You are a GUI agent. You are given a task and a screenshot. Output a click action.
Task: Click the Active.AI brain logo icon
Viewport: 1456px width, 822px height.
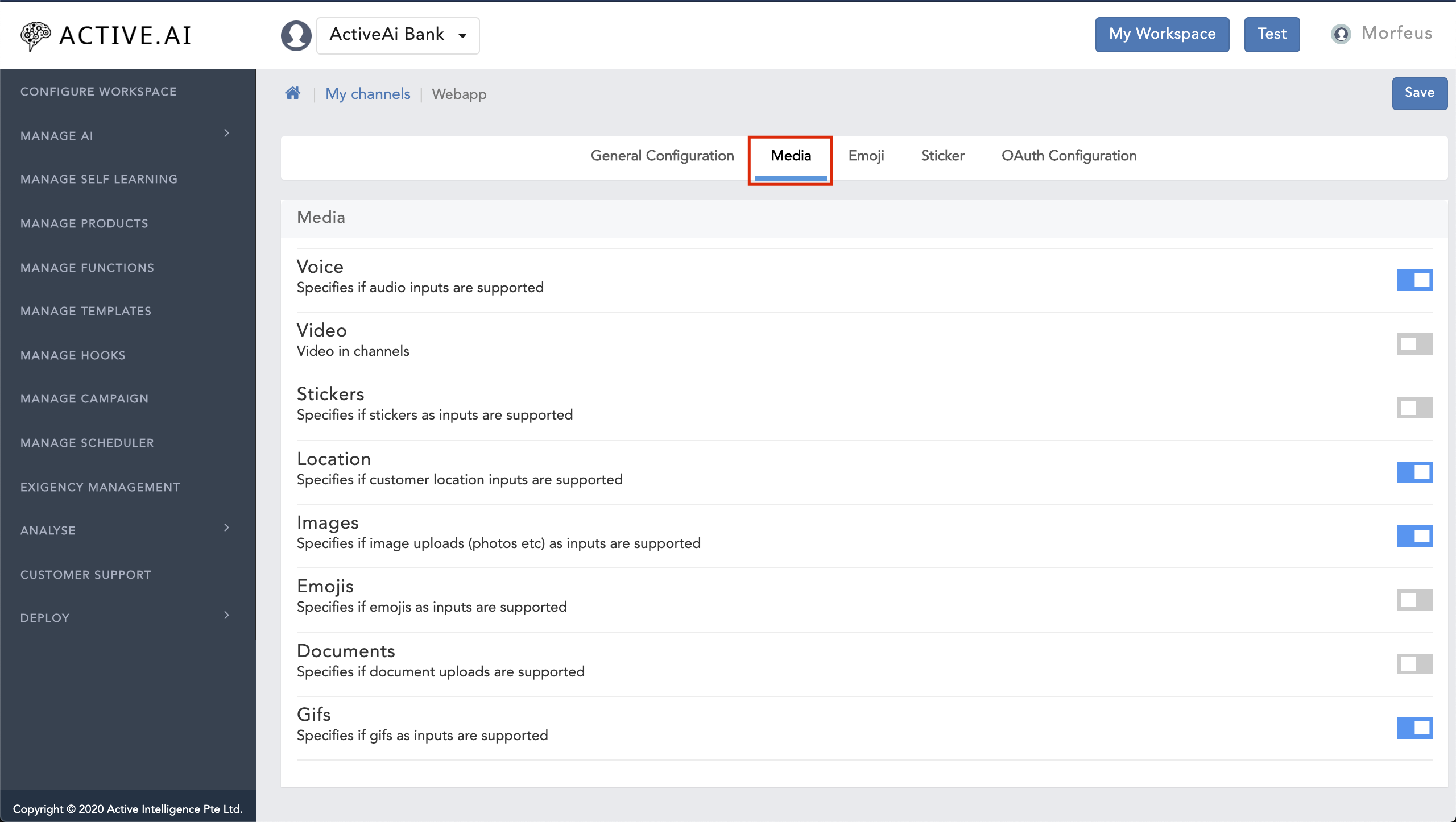click(x=35, y=36)
